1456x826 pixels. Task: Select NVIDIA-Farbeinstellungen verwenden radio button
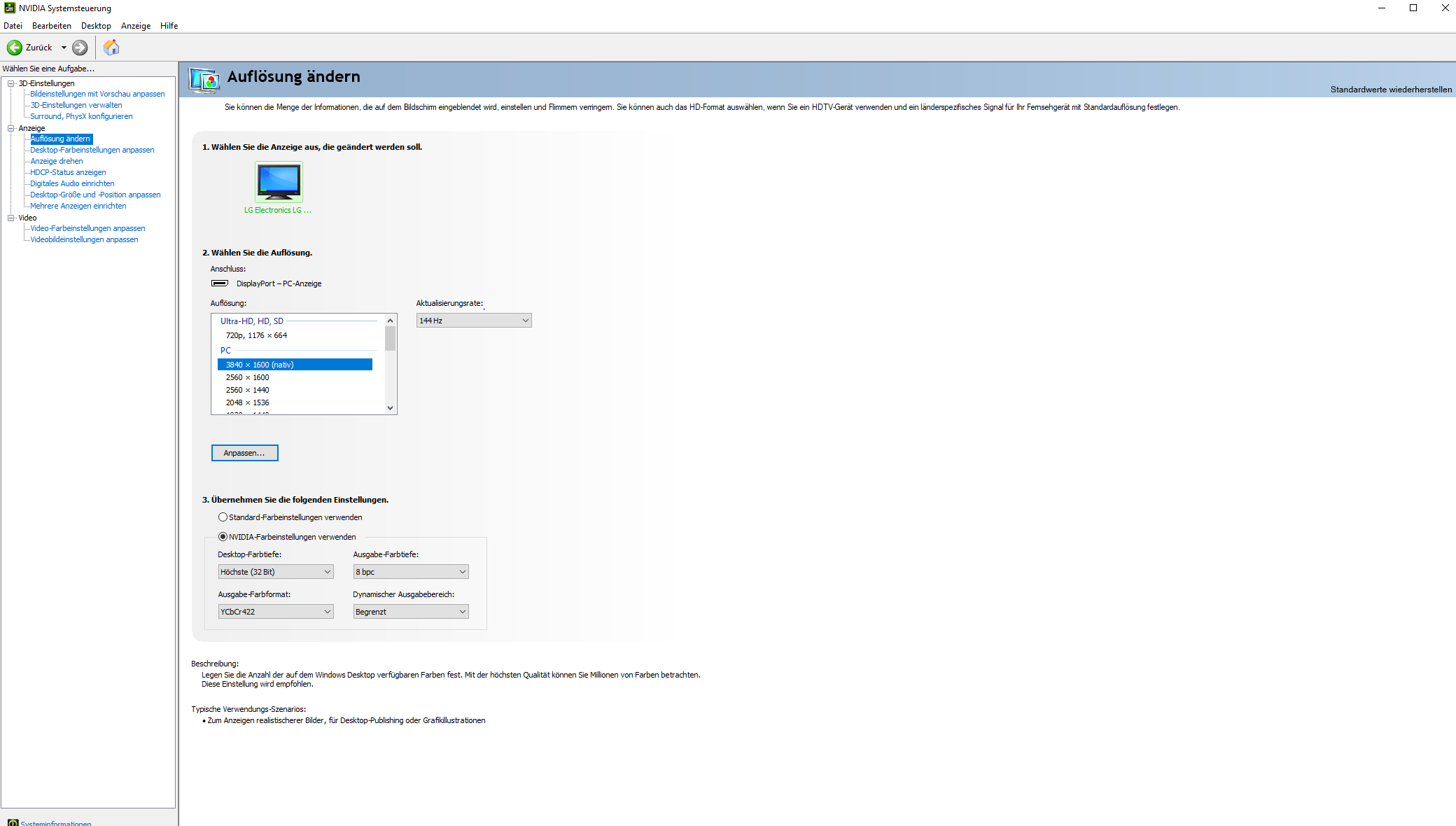[x=223, y=537]
